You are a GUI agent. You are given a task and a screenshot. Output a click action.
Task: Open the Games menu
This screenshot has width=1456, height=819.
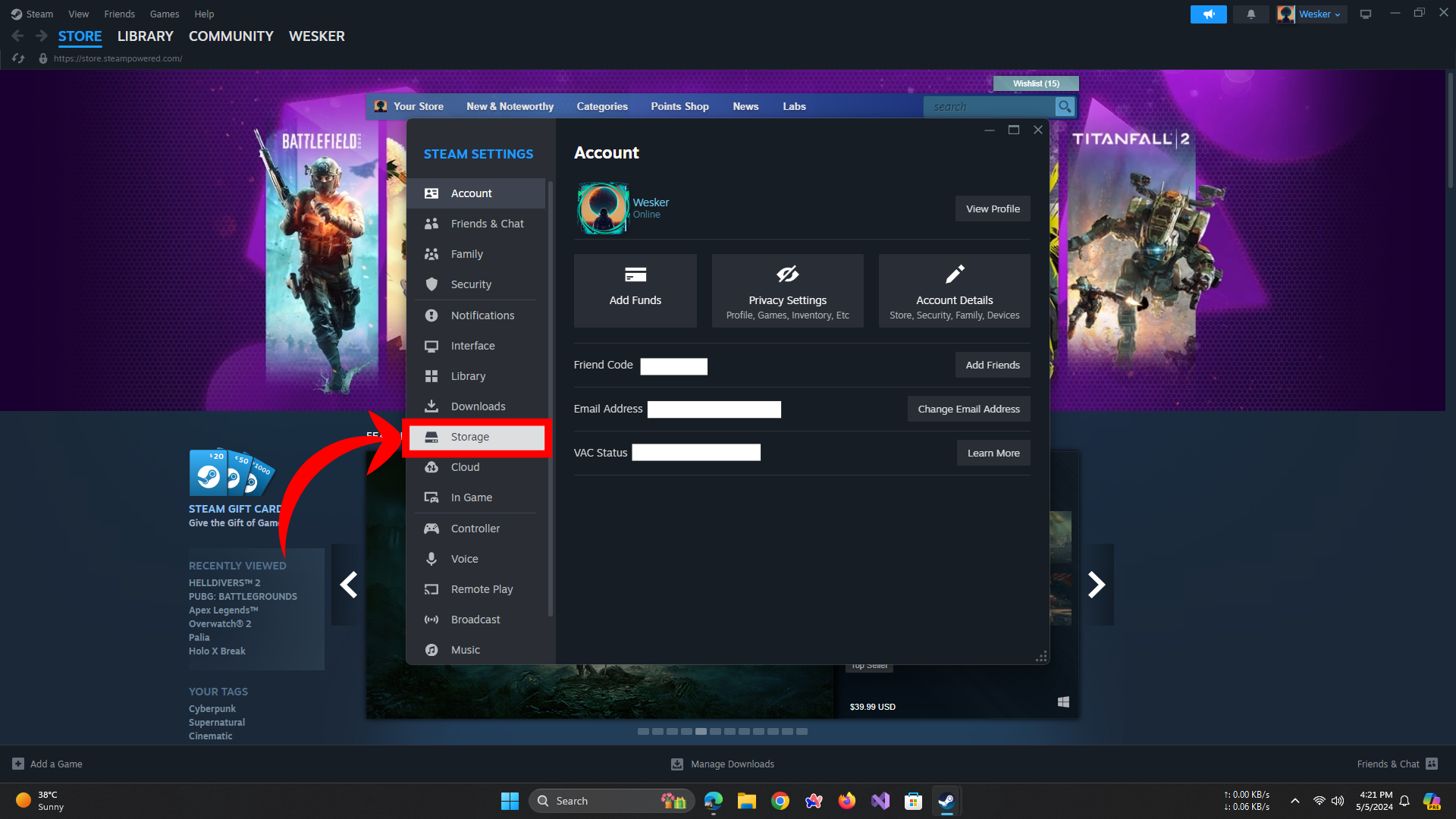coord(164,14)
